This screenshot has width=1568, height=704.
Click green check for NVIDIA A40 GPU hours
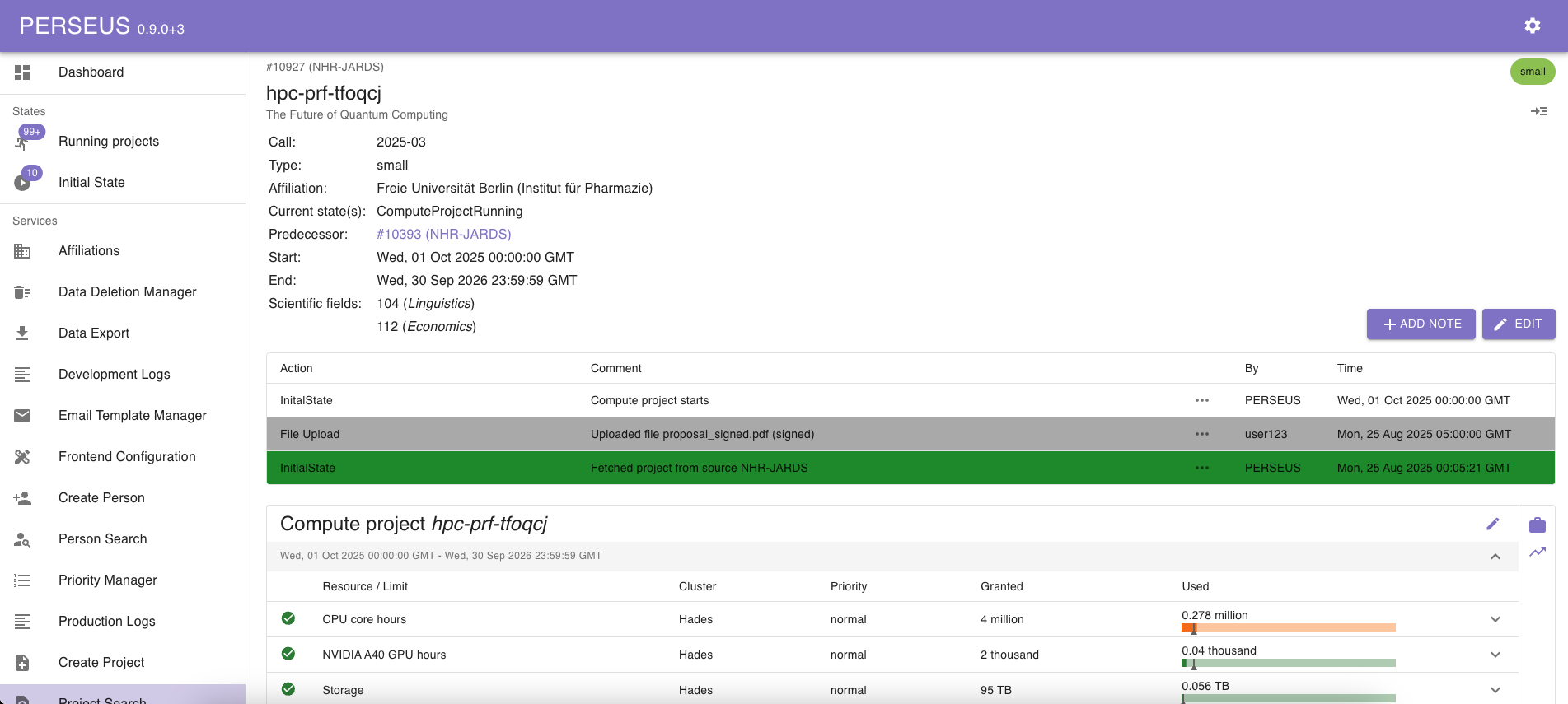(288, 654)
